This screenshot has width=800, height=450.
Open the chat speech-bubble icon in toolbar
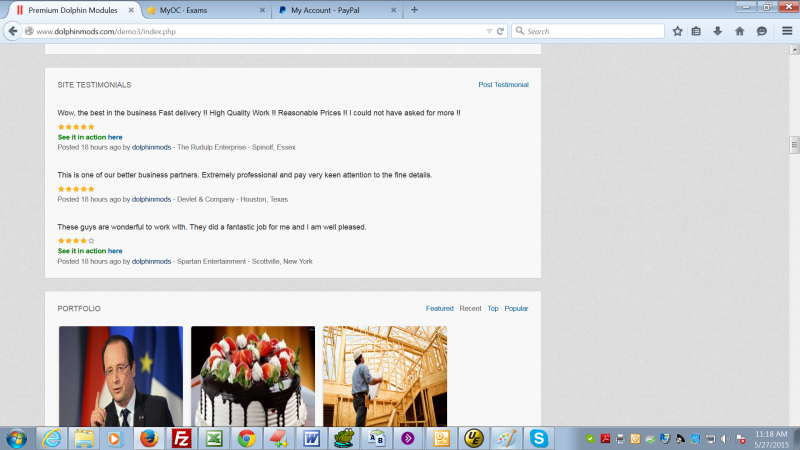(x=762, y=31)
